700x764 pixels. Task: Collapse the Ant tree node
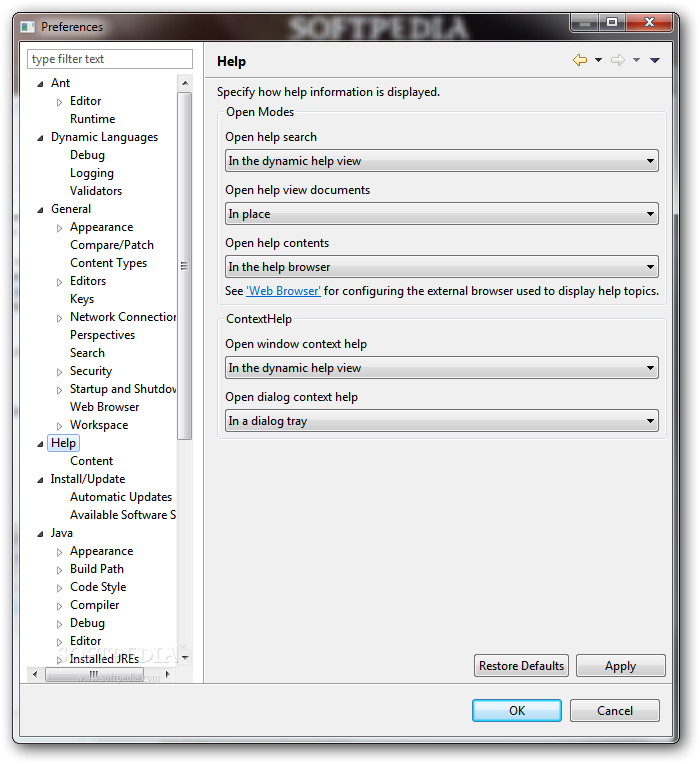pos(40,84)
